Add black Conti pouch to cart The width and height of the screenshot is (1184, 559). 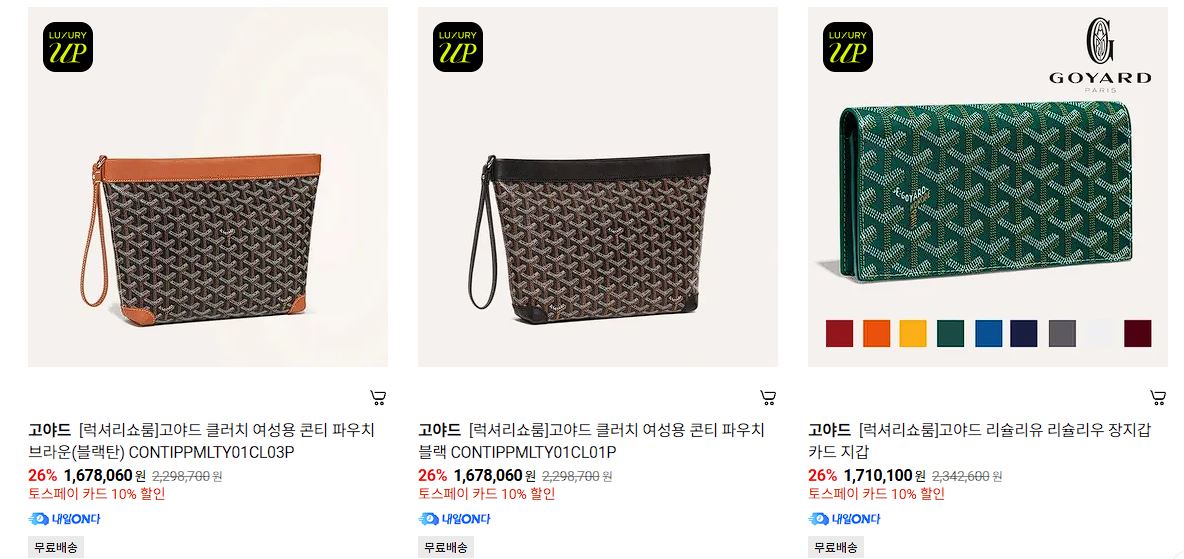click(768, 397)
